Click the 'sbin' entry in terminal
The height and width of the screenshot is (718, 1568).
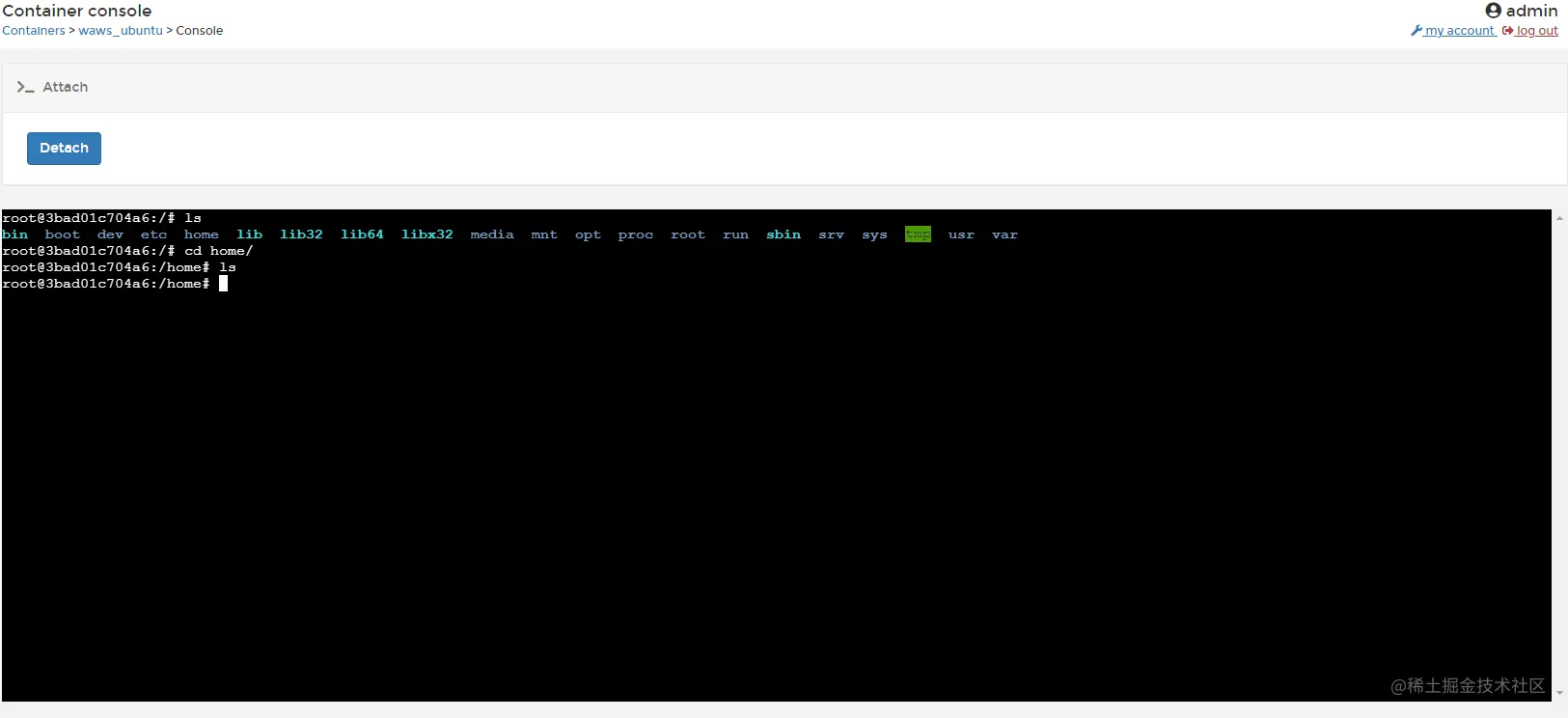784,235
